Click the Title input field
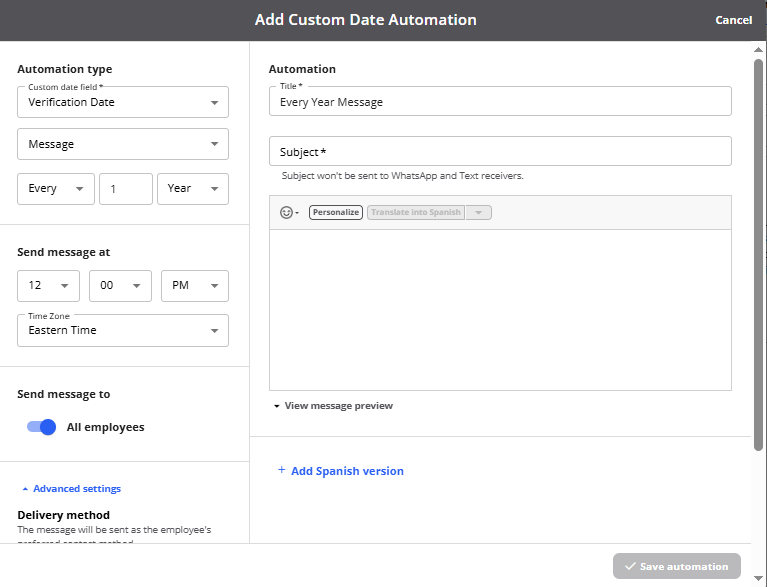 tap(500, 102)
